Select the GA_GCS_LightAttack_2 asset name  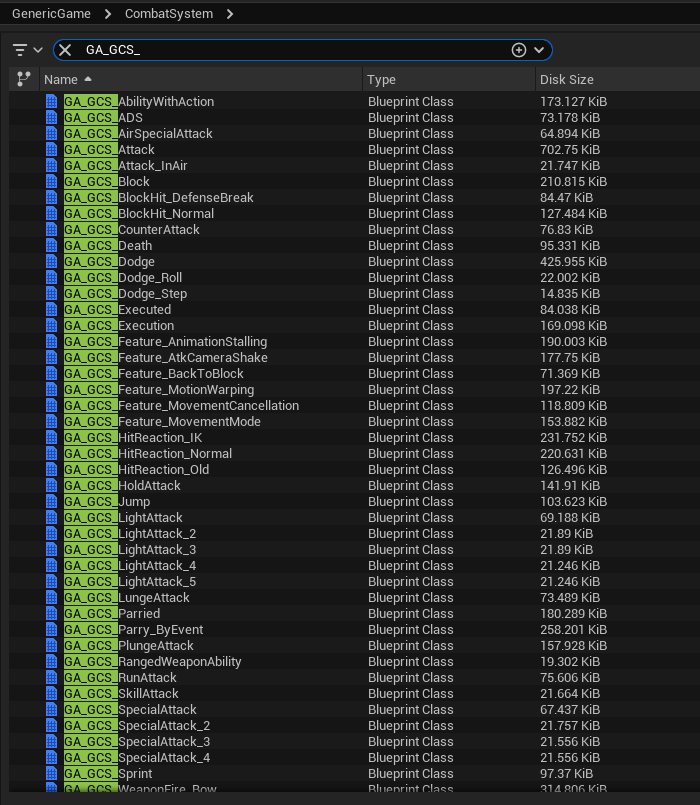point(130,533)
